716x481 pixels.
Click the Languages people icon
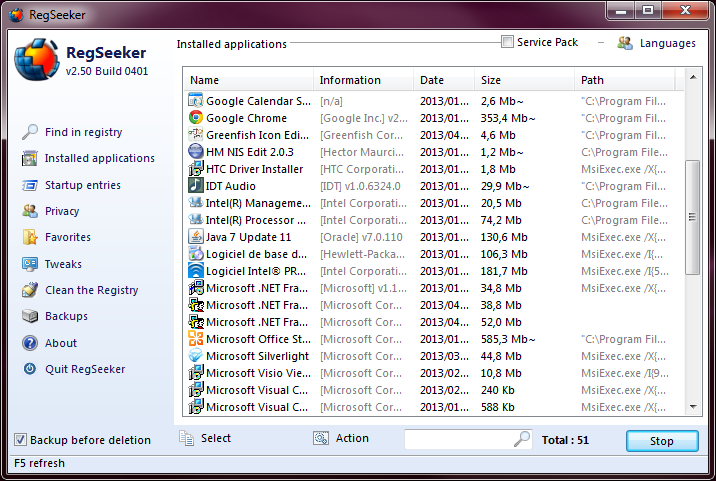click(x=625, y=43)
